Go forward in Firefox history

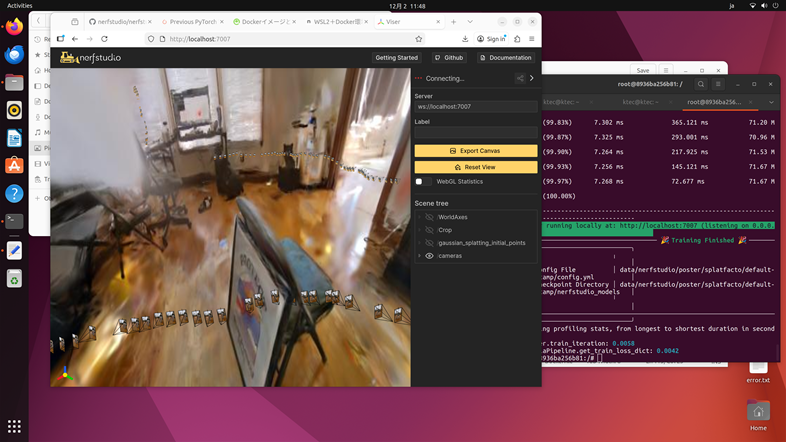click(89, 39)
